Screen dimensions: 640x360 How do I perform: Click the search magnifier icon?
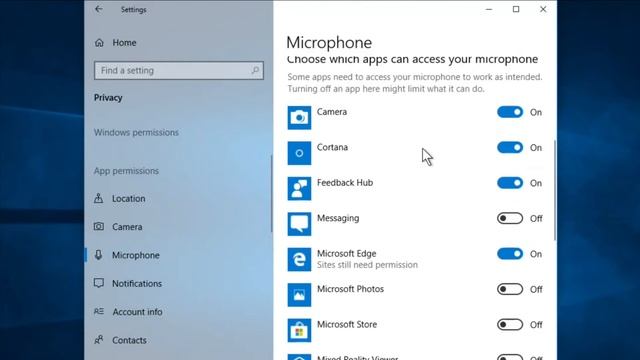(255, 70)
